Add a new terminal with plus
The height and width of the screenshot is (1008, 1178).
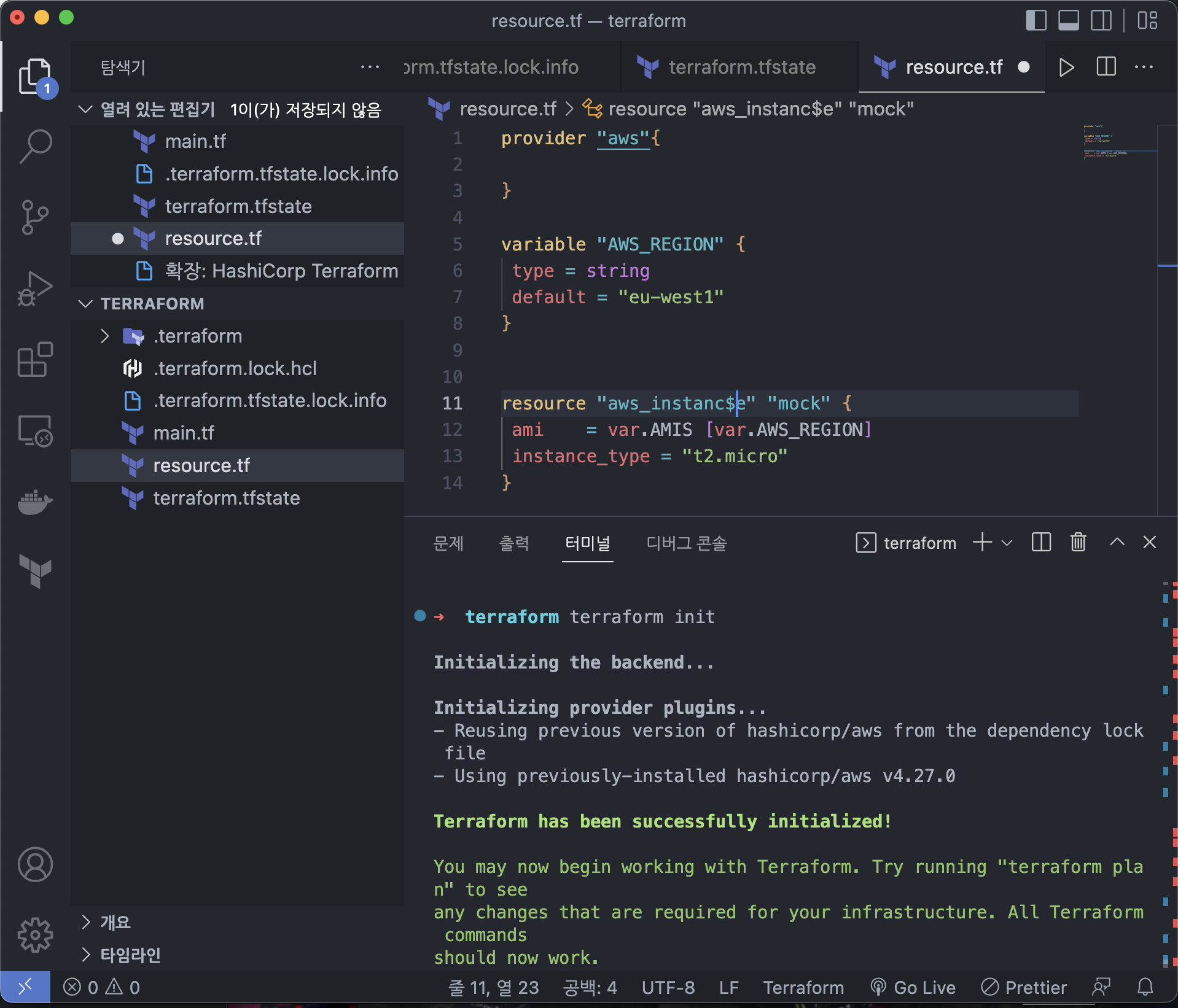(x=983, y=543)
